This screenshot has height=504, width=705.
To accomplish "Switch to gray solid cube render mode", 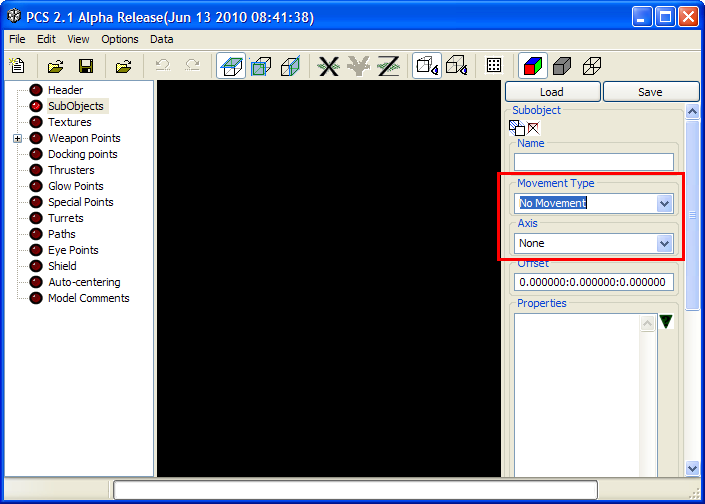I will click(x=562, y=66).
